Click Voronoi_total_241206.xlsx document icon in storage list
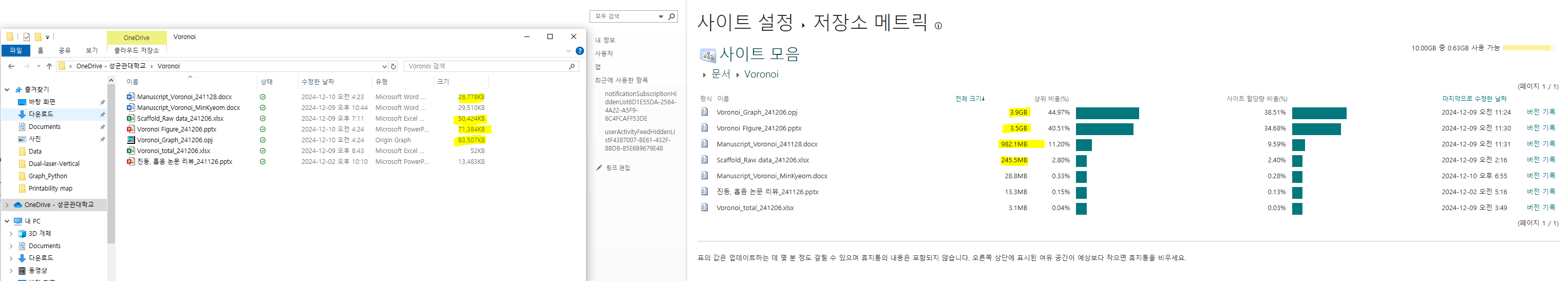The height and width of the screenshot is (281, 1568). point(704,208)
